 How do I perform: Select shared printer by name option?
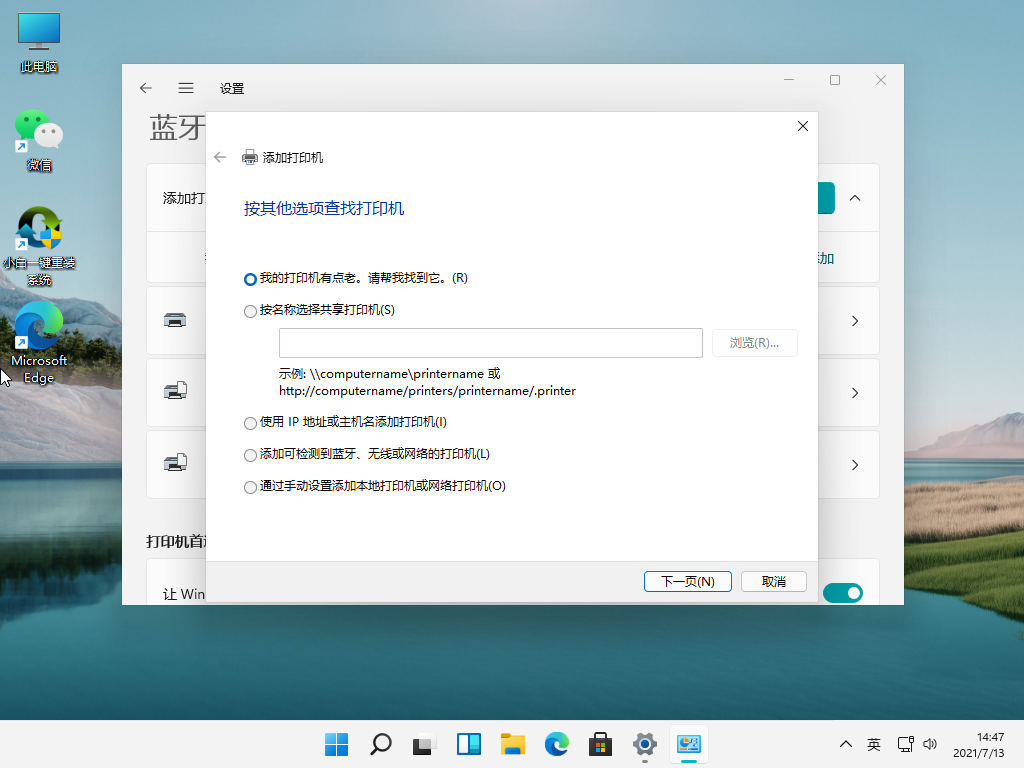250,311
